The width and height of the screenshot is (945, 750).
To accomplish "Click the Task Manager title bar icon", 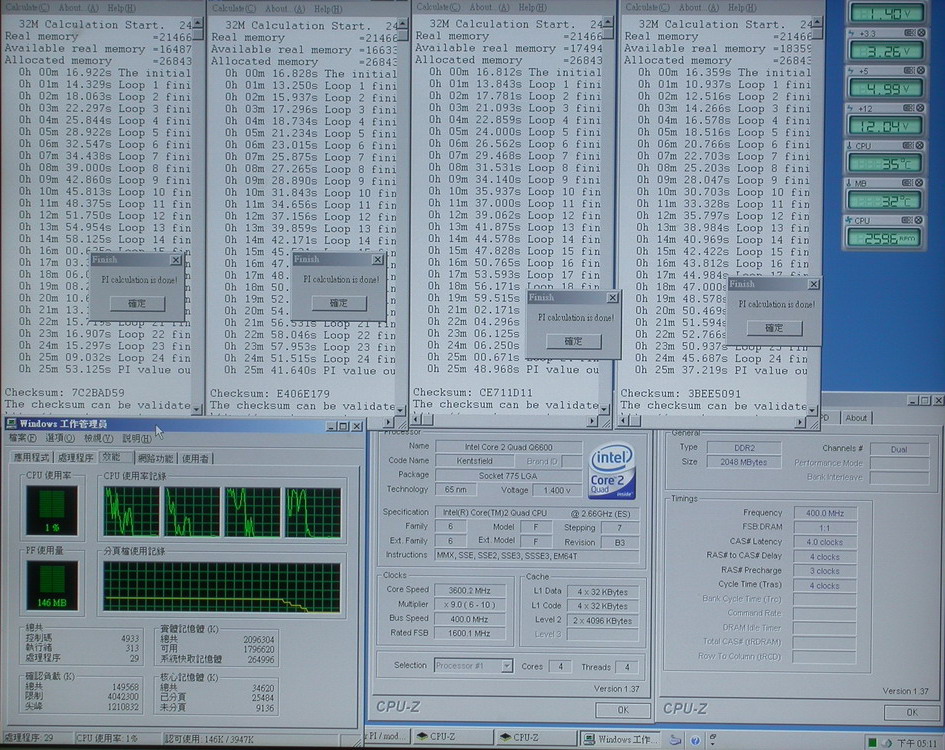I will (11, 424).
